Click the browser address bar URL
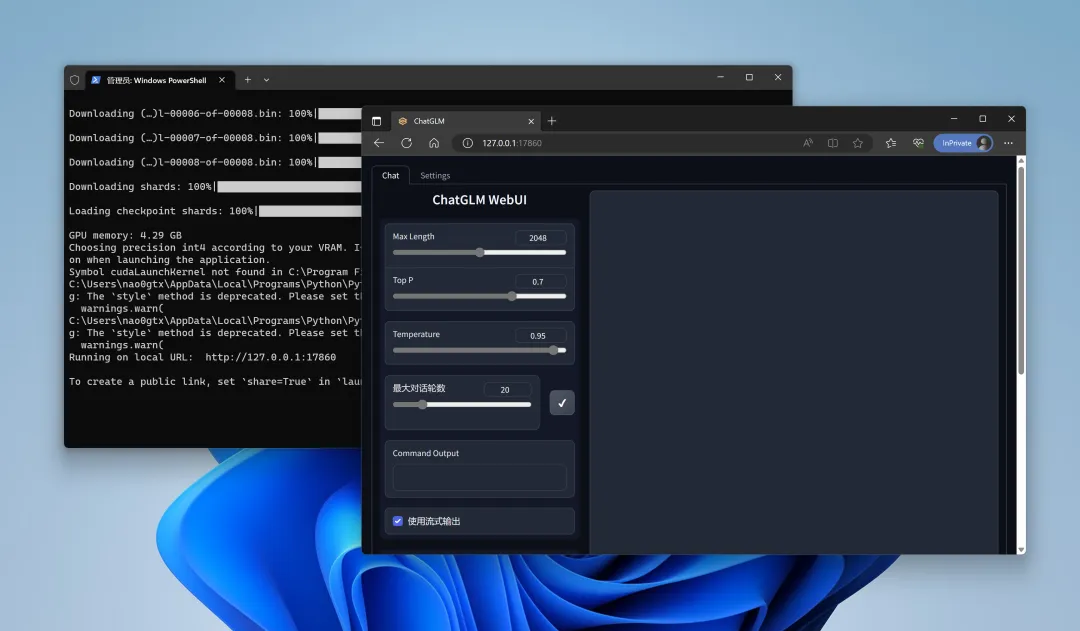The width and height of the screenshot is (1080, 631). click(512, 143)
